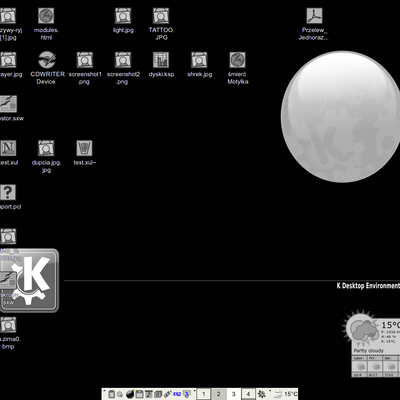Switch to virtual desktop 2
400x400 pixels.
click(x=218, y=394)
